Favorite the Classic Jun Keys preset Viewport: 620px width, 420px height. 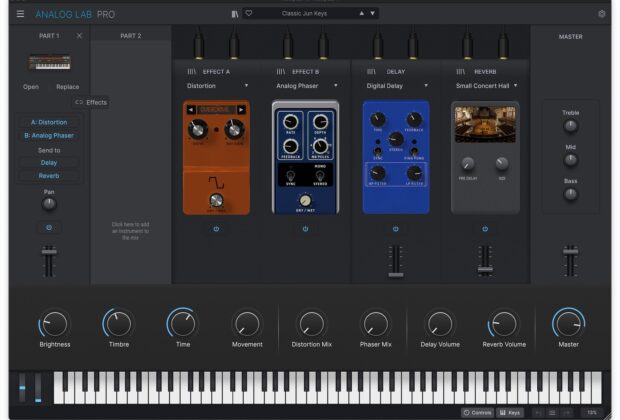coord(249,13)
